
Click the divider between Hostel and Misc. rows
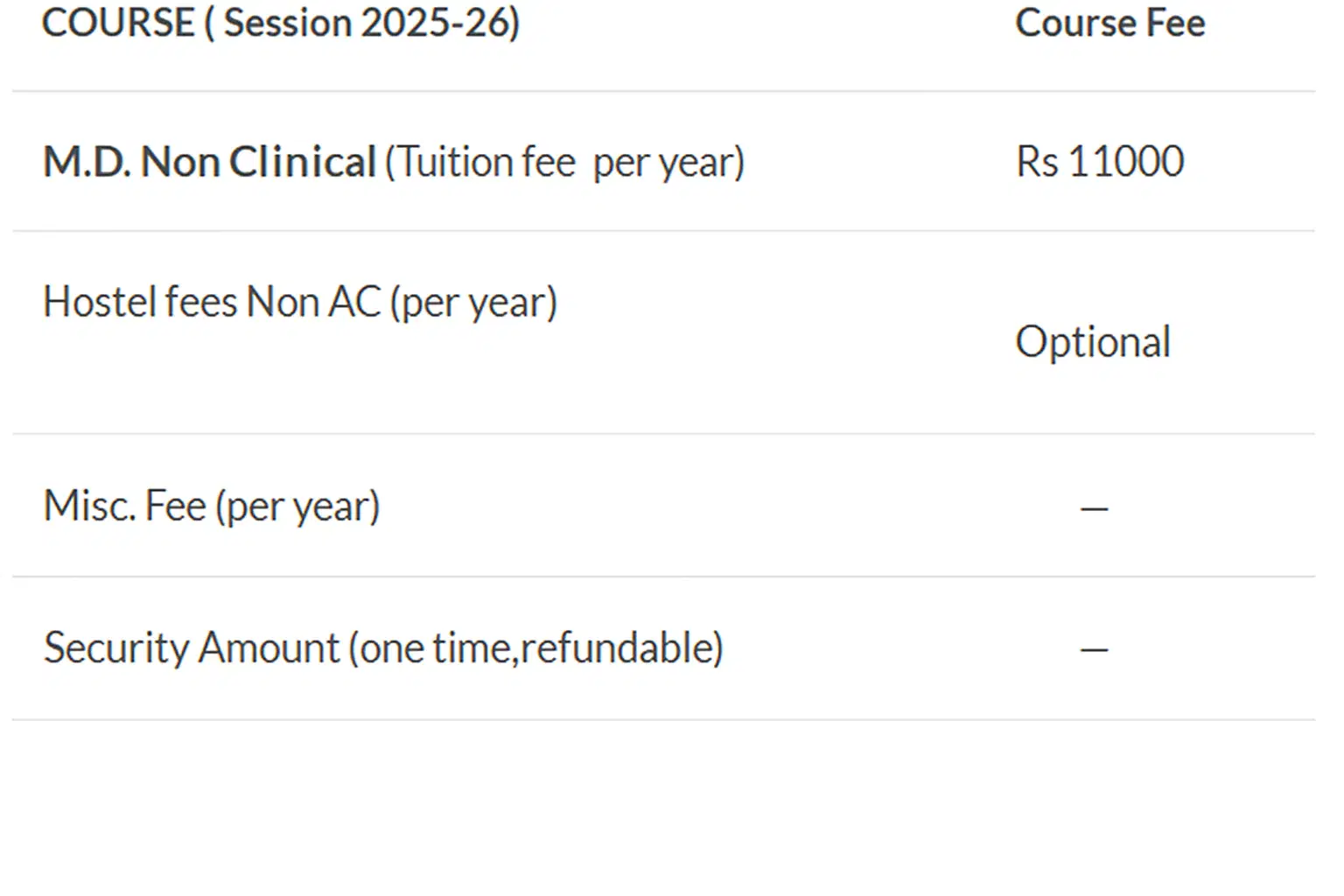point(663,434)
